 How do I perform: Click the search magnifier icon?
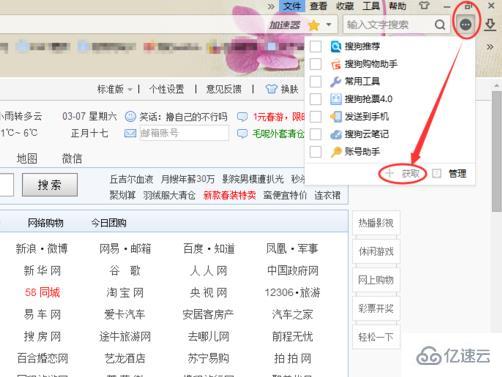coord(440,25)
